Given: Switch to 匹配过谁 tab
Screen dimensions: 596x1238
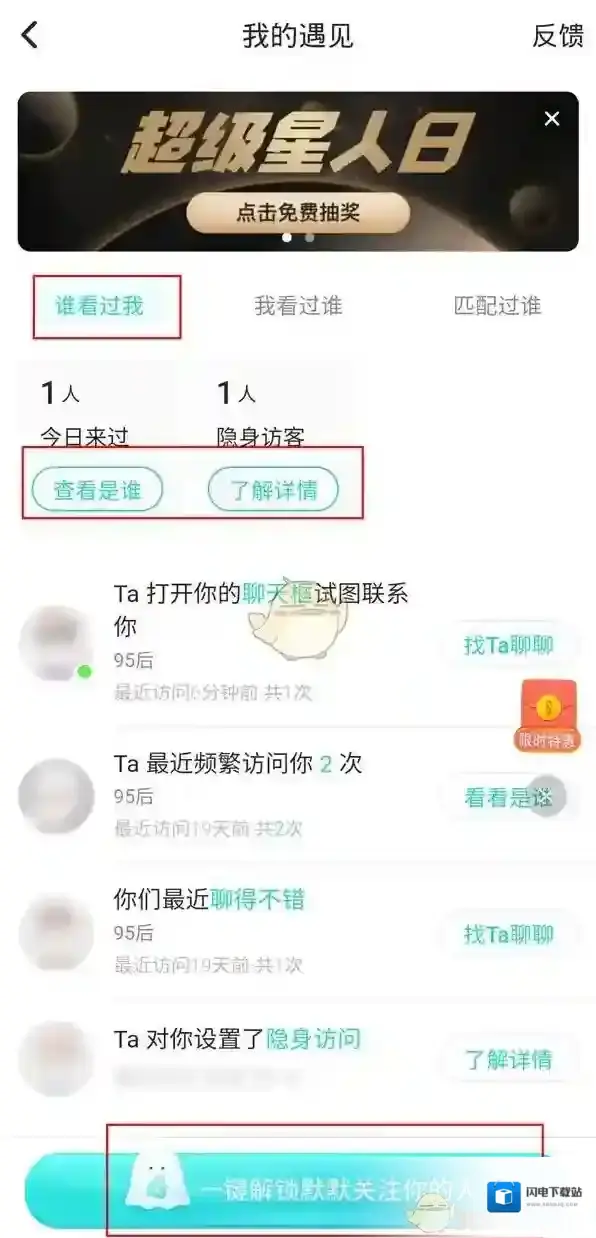Looking at the screenshot, I should pyautogui.click(x=497, y=306).
